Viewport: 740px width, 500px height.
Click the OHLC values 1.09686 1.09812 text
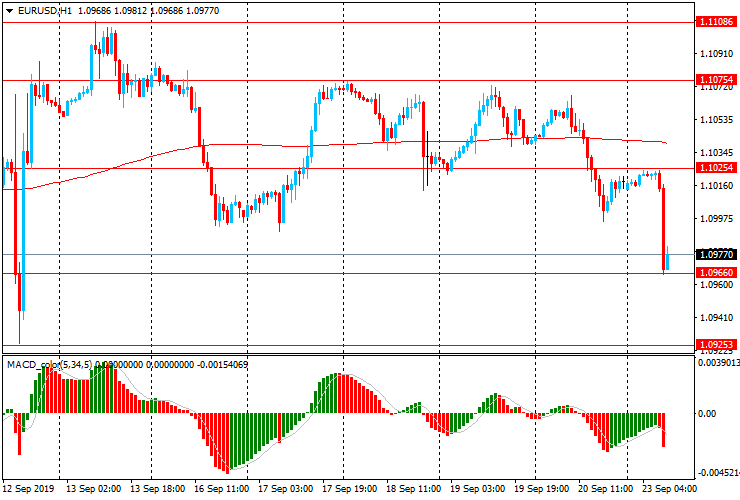(113, 11)
